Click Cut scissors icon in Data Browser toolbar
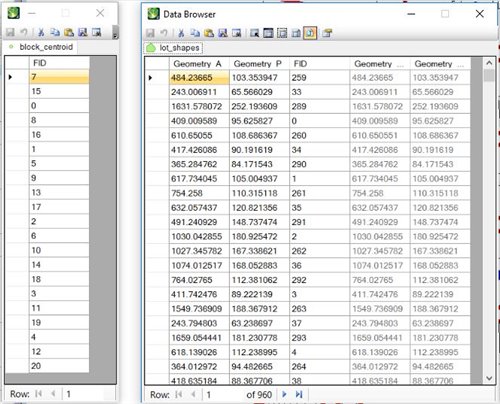Viewport: 500px width, 404px height. click(181, 33)
